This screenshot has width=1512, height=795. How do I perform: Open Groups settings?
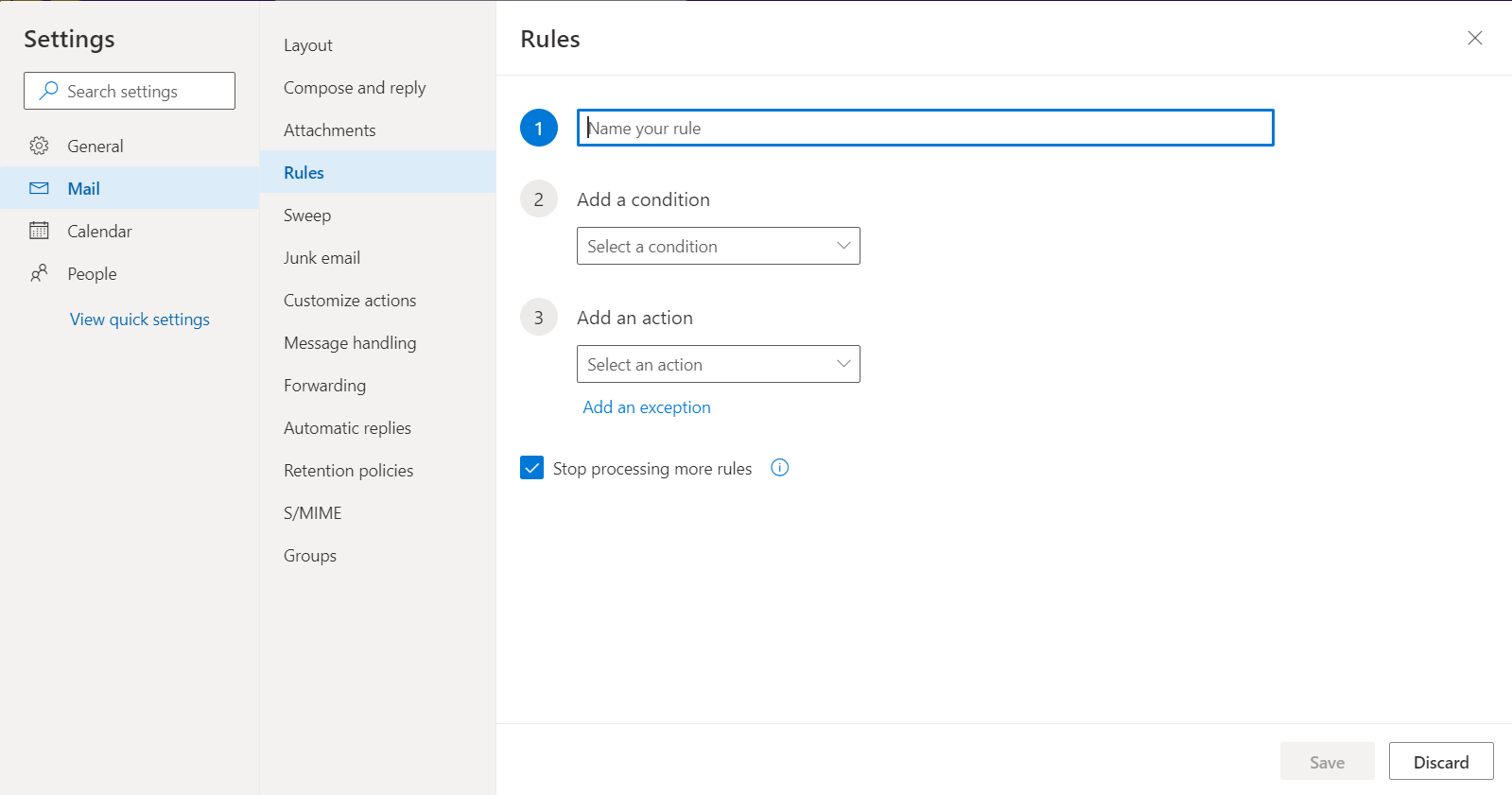pyautogui.click(x=378, y=556)
